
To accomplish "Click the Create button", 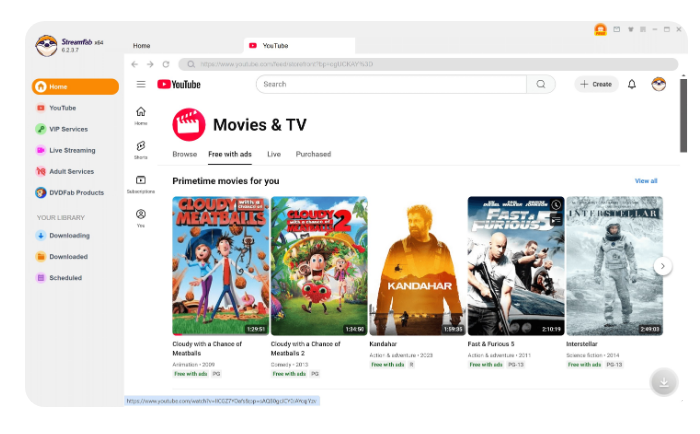I will pos(596,84).
